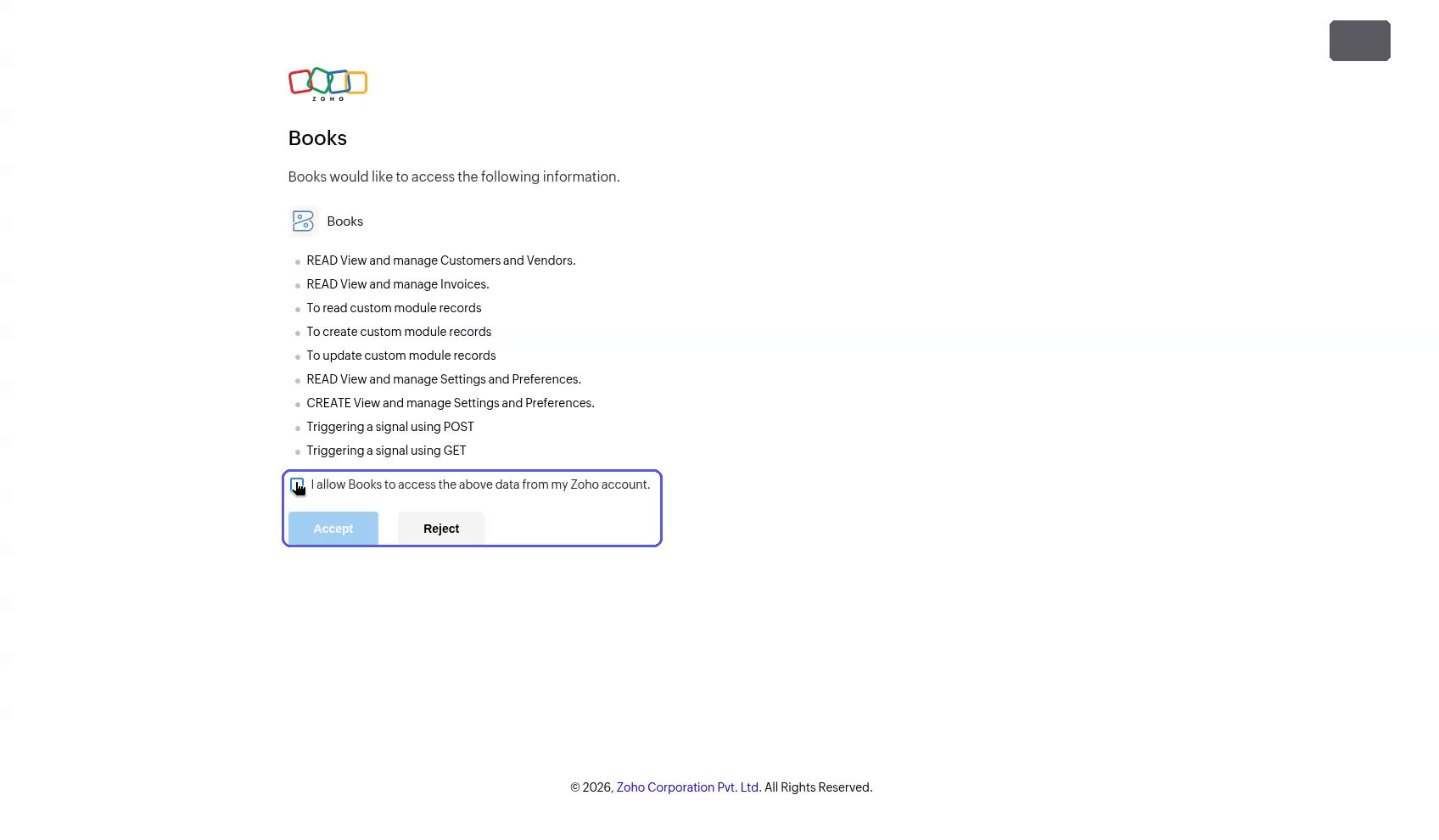The width and height of the screenshot is (1439, 840).
Task: Click the Books label beside the app icon
Action: click(344, 221)
